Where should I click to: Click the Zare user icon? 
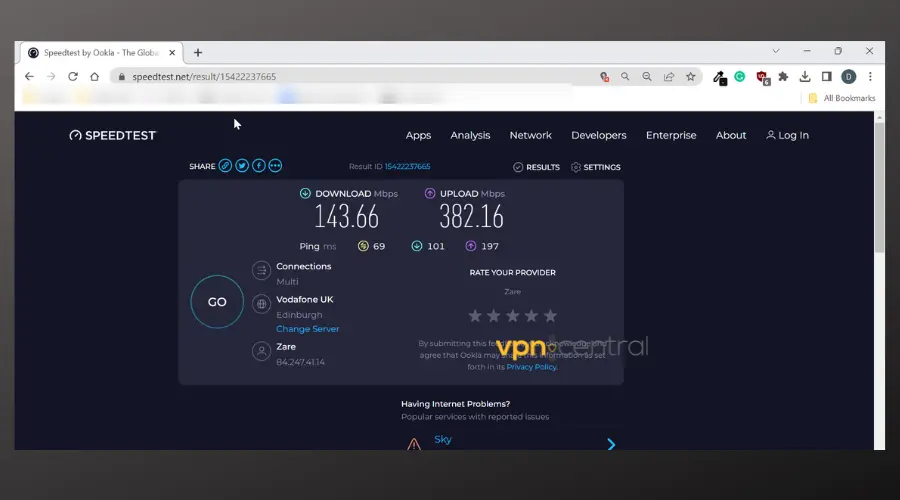(261, 351)
